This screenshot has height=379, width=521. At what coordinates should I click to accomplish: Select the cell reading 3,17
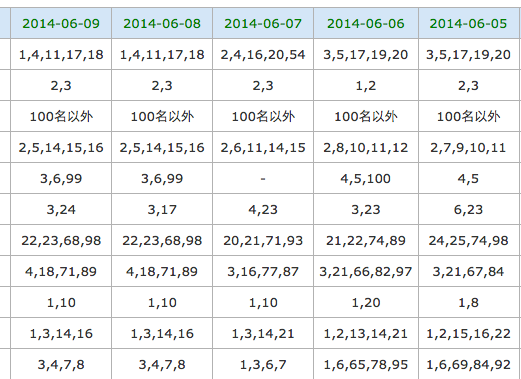coord(162,209)
